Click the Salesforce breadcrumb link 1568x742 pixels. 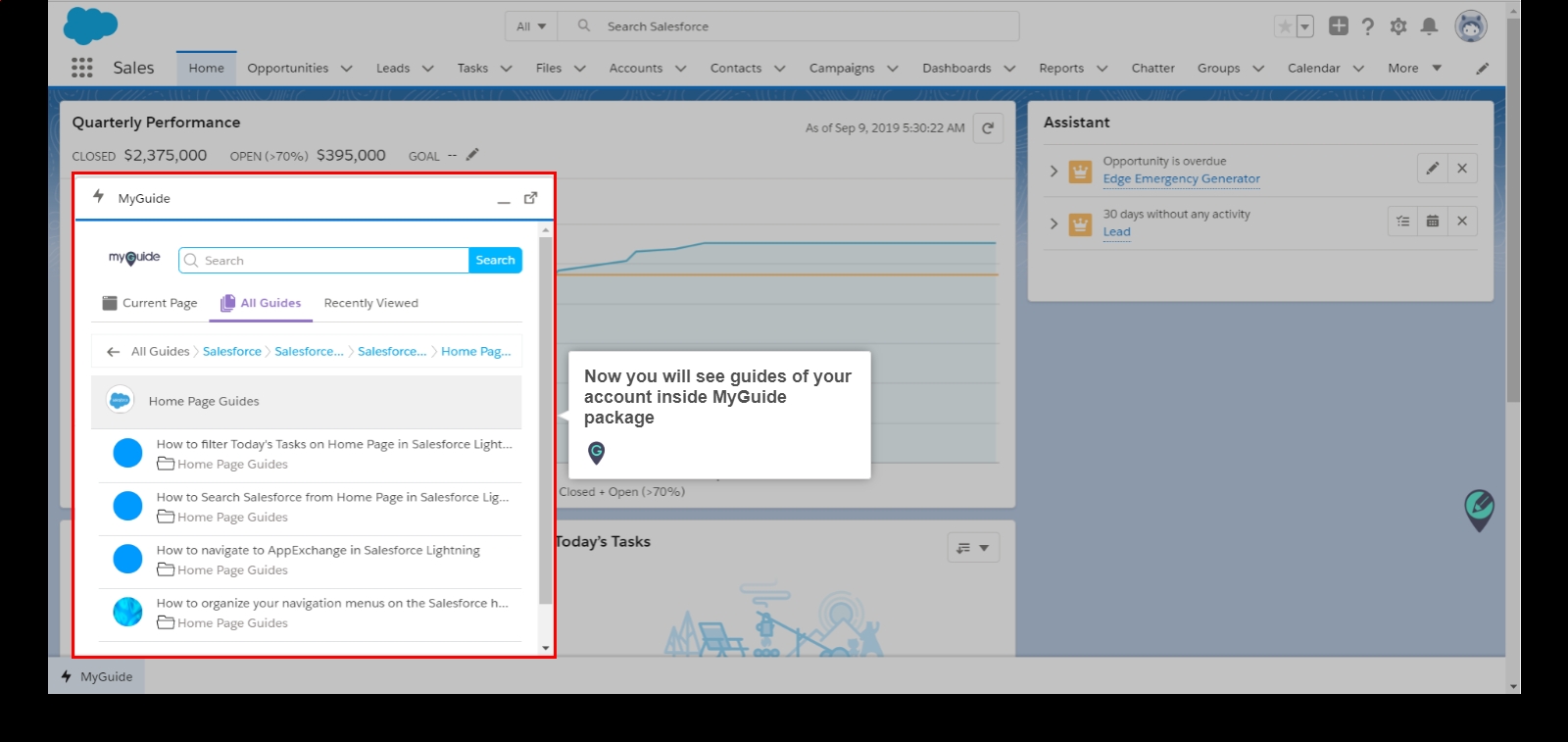click(x=232, y=352)
